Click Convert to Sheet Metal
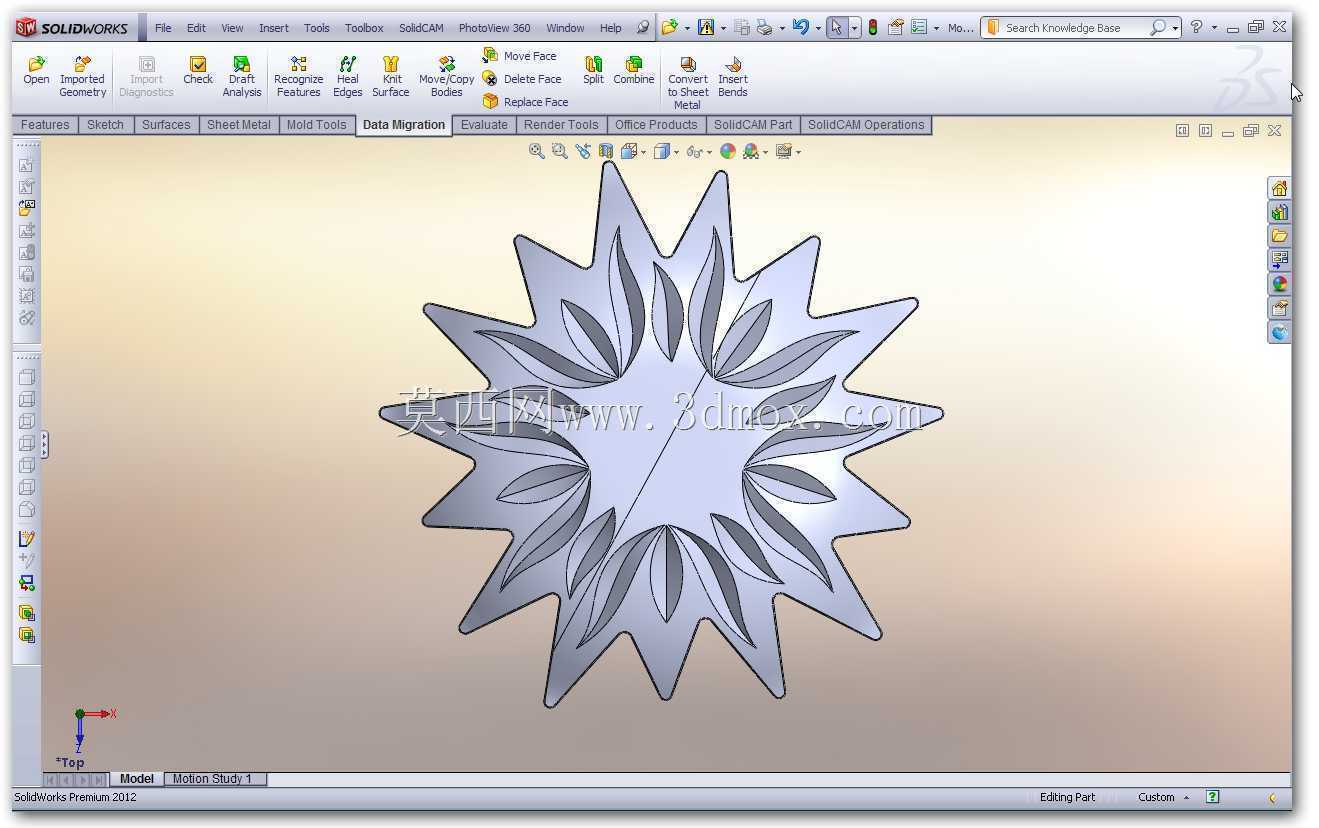Screen dimensions: 1319x828 [687, 83]
